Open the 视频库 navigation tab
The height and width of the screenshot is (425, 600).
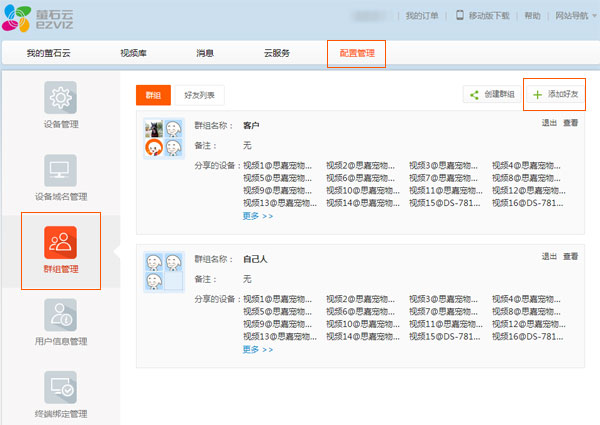coord(136,52)
